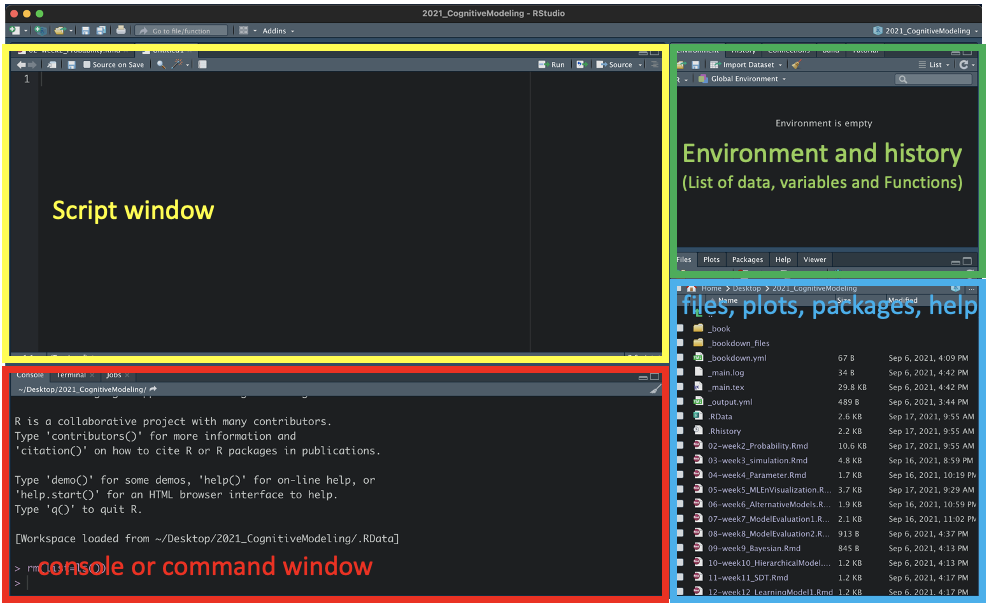Screen dimensions: 992x608
Task: Check the box next to _bookdown.yml
Action: tap(681, 358)
